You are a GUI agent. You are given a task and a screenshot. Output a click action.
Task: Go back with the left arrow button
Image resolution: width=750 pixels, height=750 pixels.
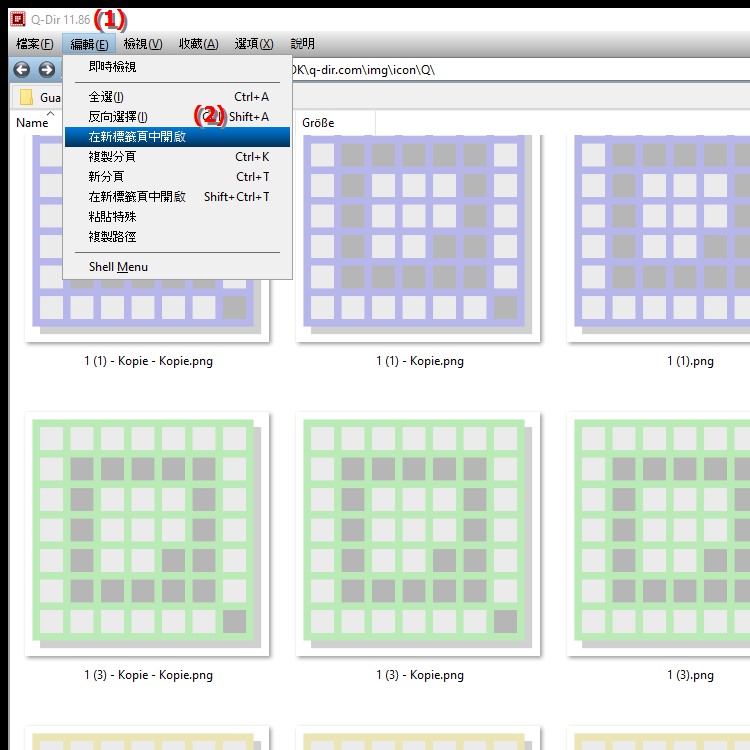[22, 70]
